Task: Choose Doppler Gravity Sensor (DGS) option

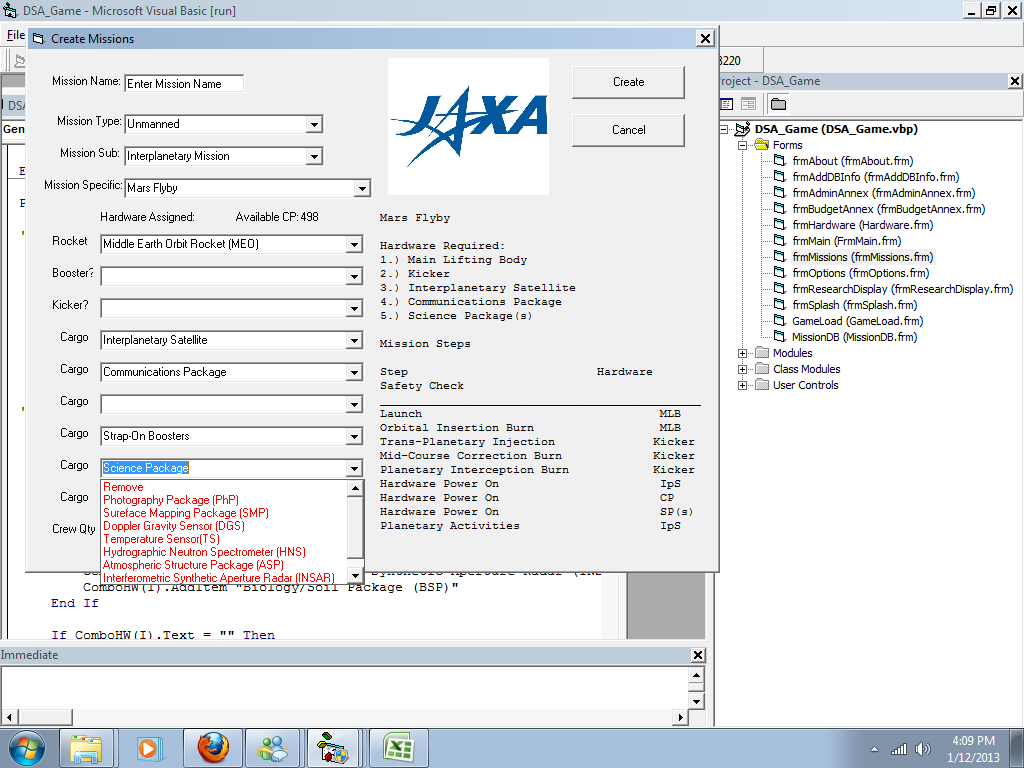Action: (x=224, y=526)
